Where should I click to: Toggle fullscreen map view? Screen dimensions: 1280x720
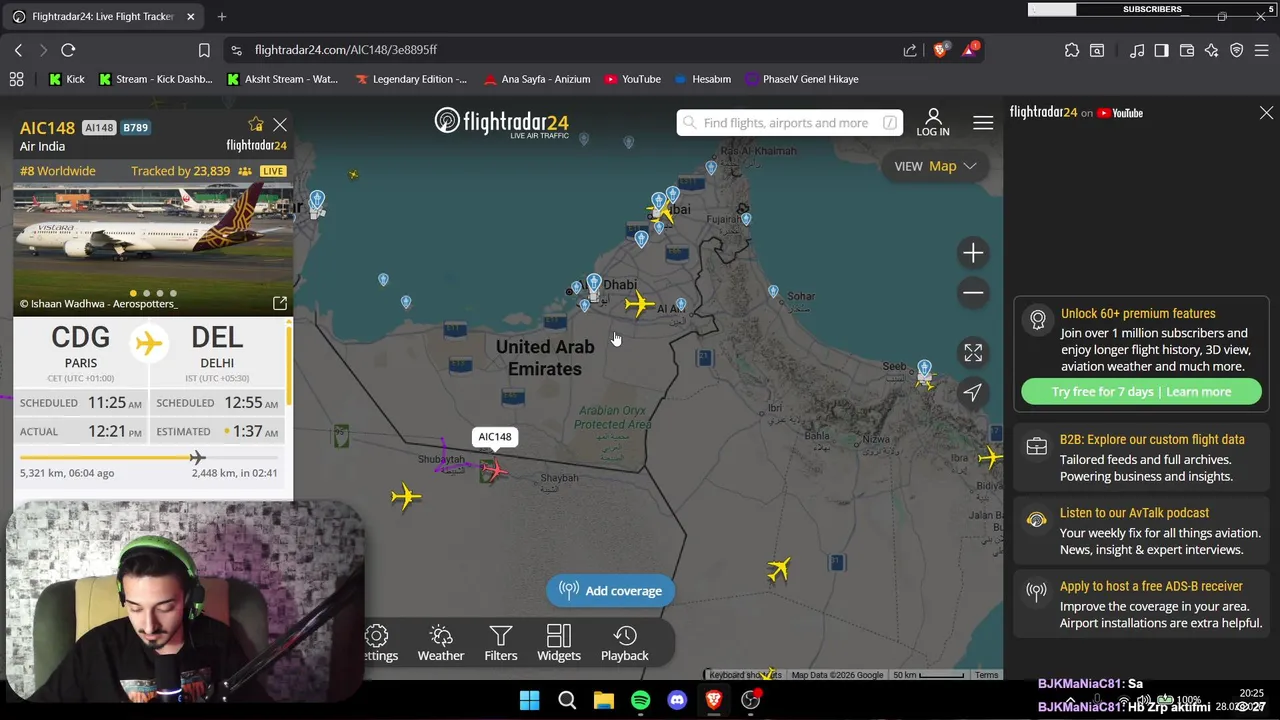pos(973,353)
